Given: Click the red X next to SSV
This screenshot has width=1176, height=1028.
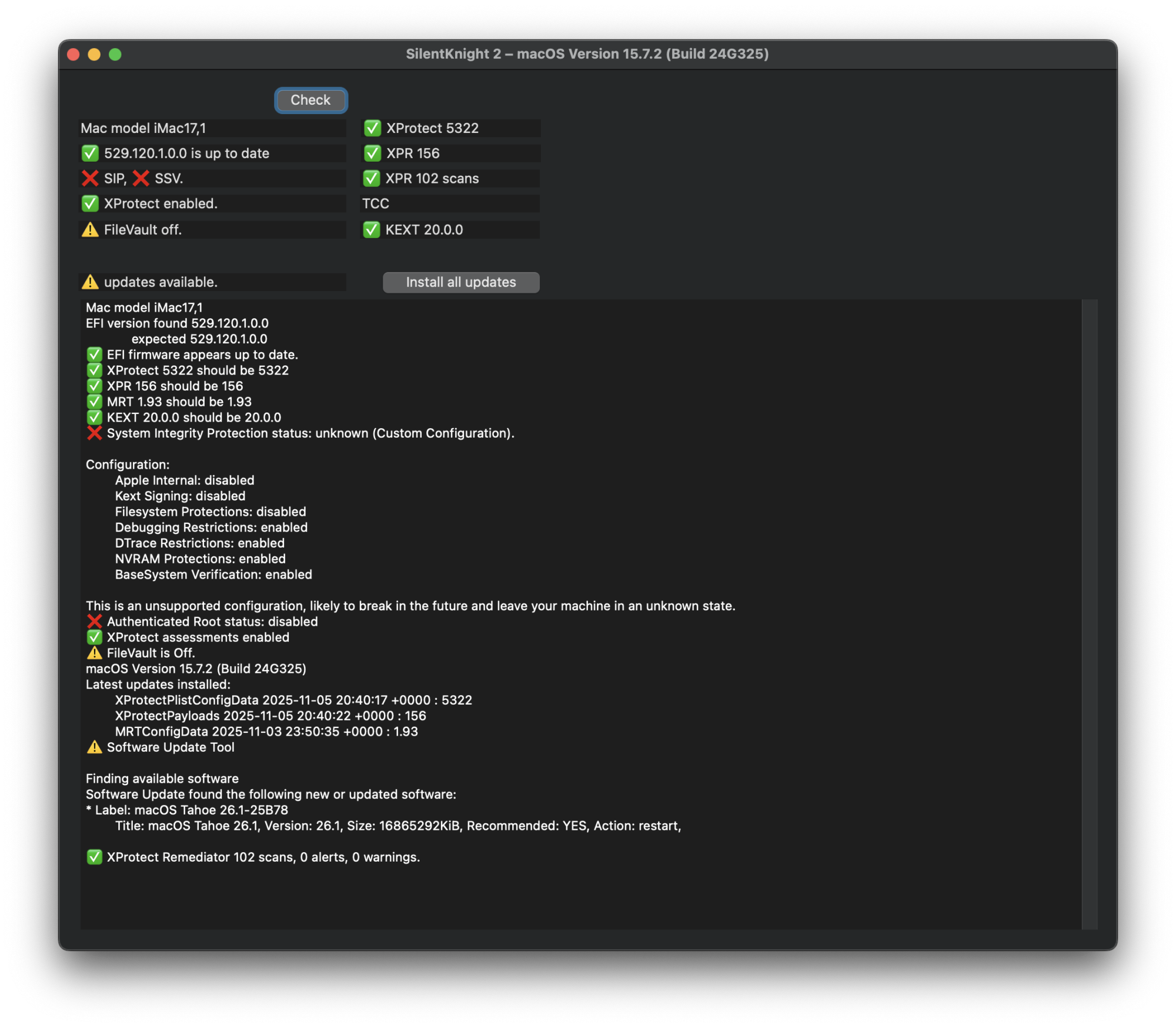Looking at the screenshot, I should (140, 178).
